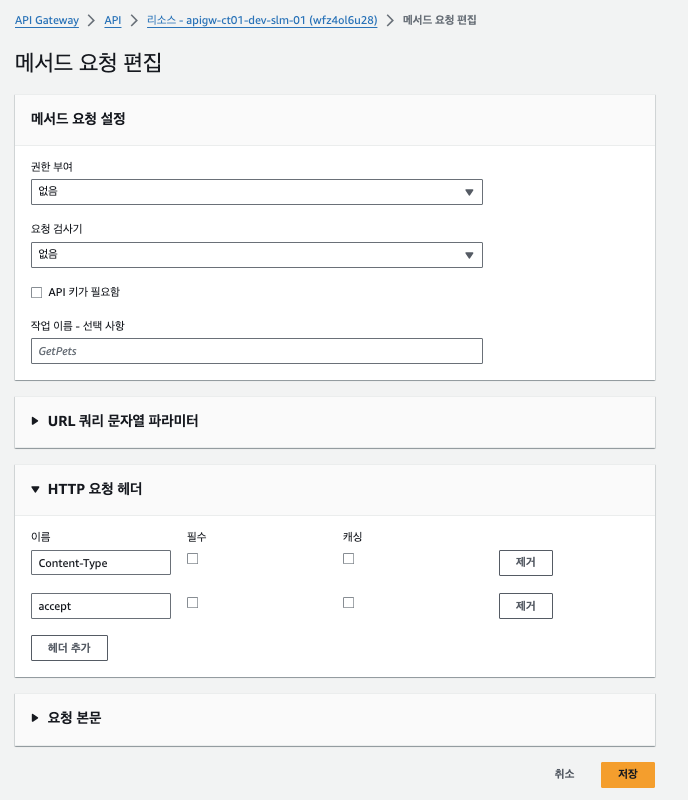Check 캐싱 for accept header

coord(349,603)
